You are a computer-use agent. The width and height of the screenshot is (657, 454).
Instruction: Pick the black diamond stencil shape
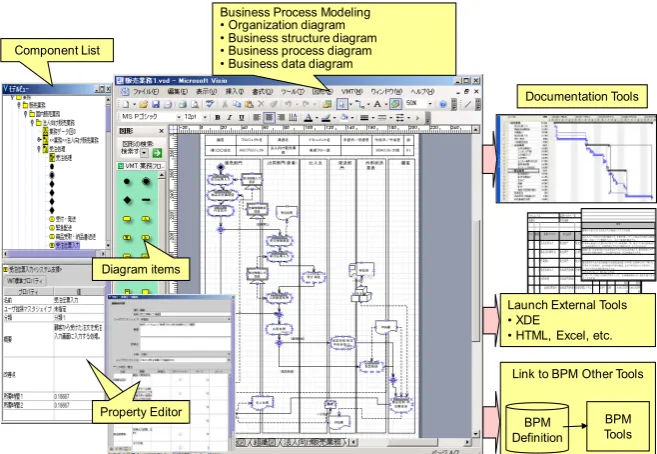coord(127,200)
